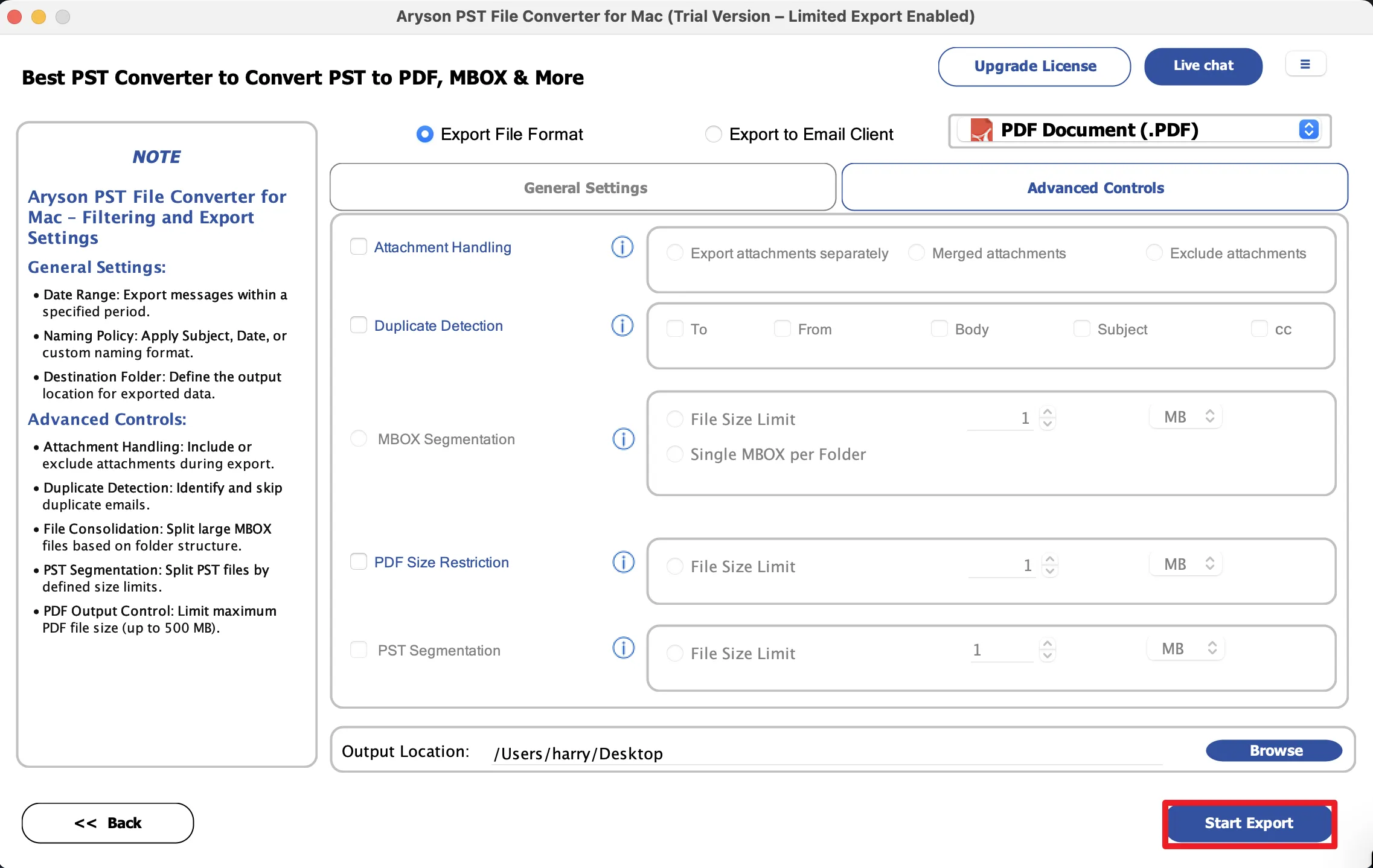1373x868 pixels.
Task: Open the PDF Document format dropdown
Action: [x=1140, y=130]
